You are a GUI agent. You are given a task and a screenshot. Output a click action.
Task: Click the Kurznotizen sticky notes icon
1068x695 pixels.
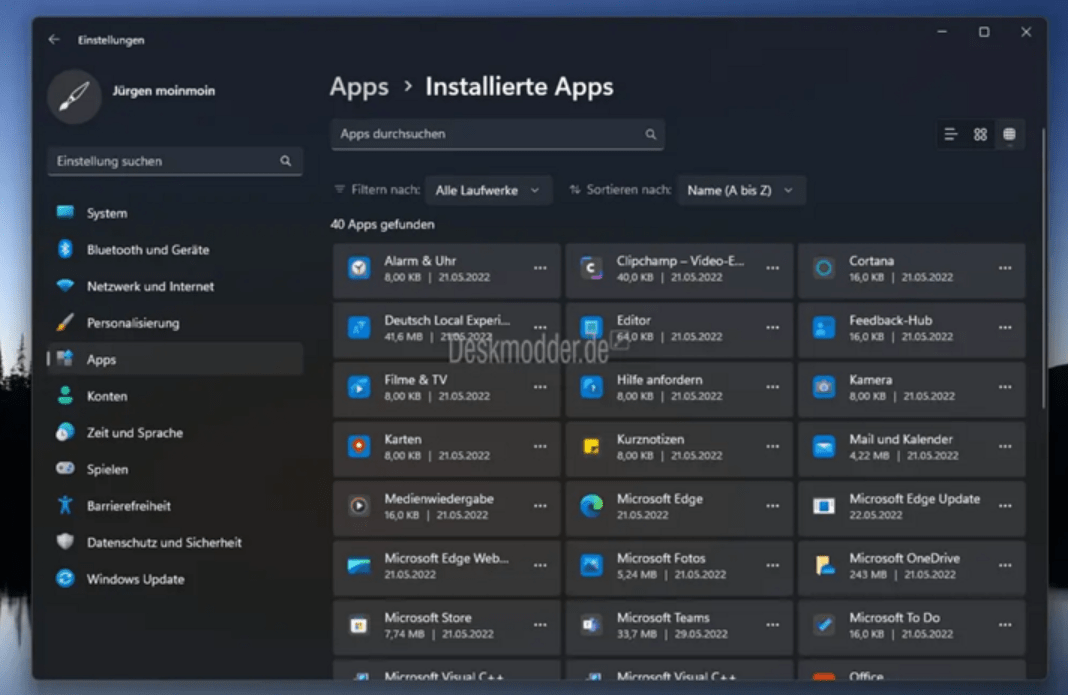591,447
